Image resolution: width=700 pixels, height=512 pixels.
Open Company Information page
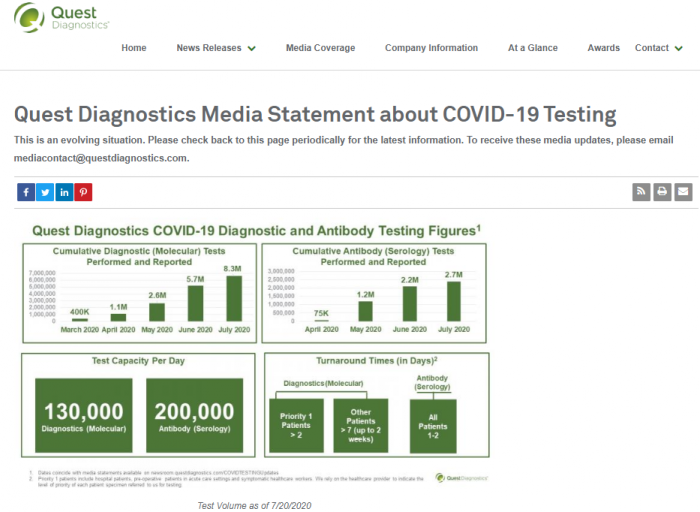tap(431, 48)
